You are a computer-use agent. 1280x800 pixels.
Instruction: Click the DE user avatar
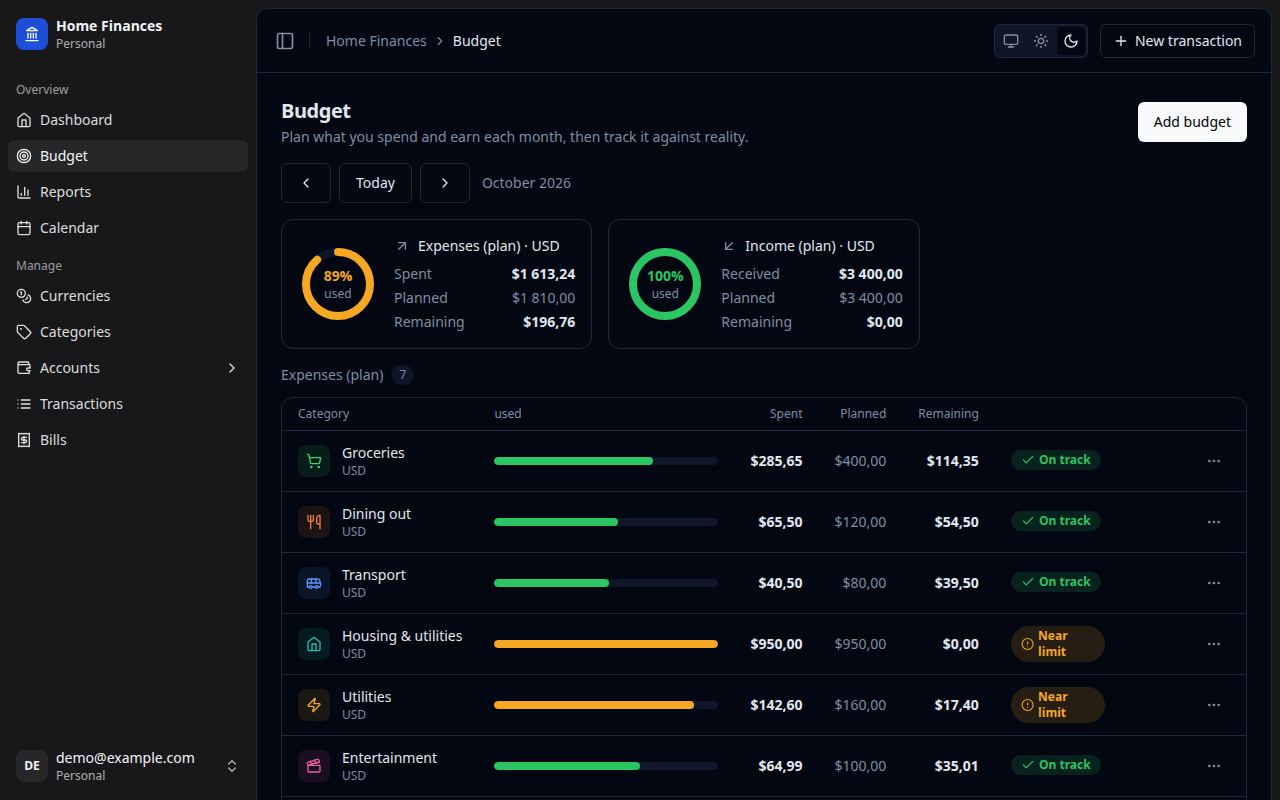point(32,766)
